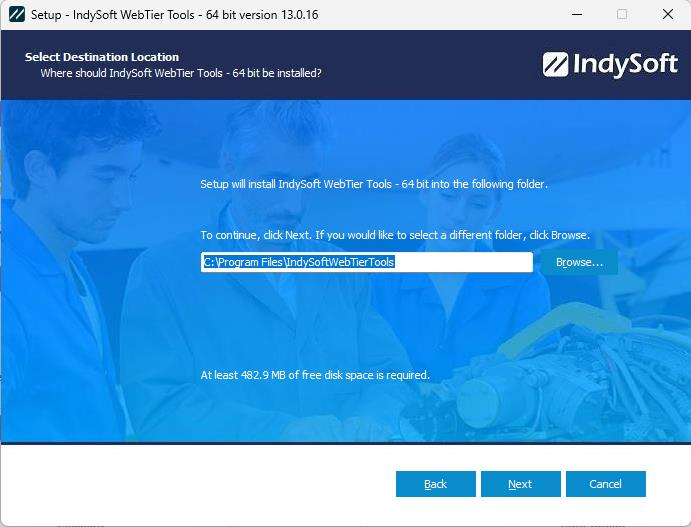Go Back to previous setup step
The image size is (691, 527).
coord(435,484)
